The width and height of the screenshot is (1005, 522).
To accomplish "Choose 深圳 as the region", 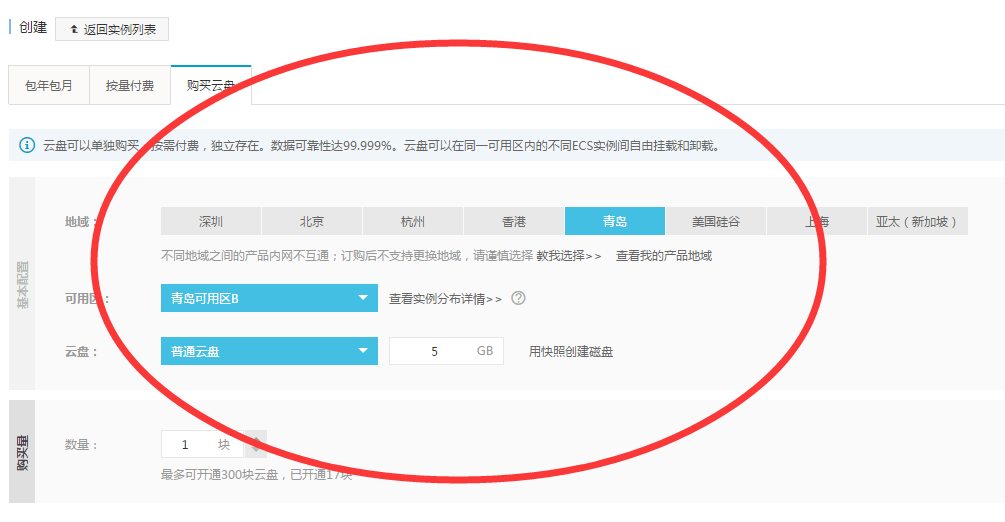I will click(210, 221).
